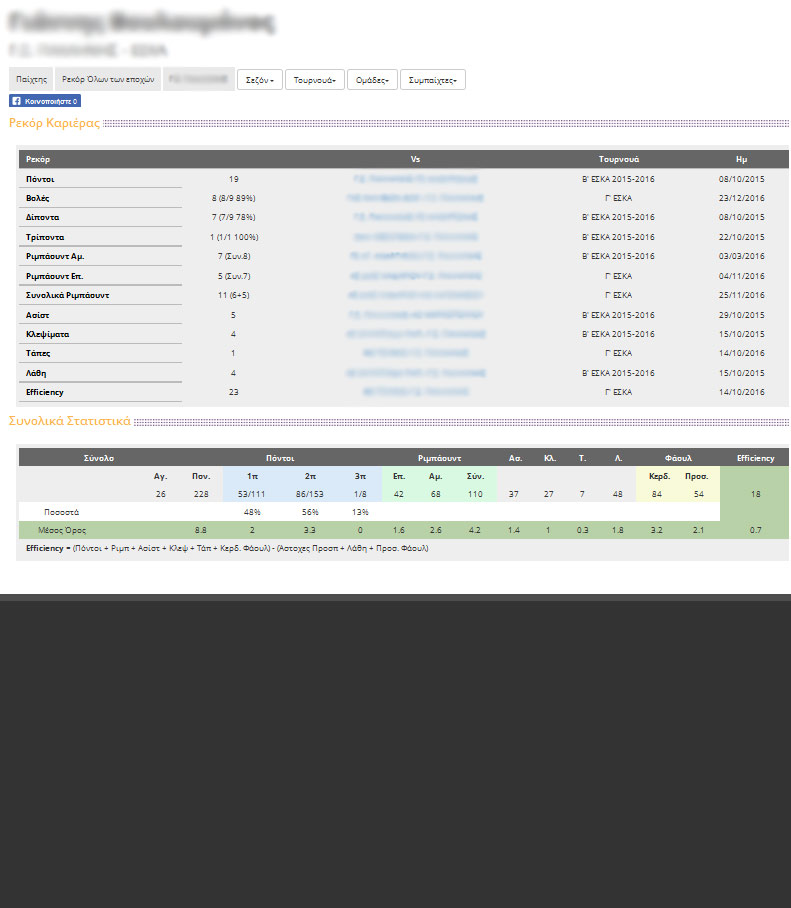
Task: Click the 23/12/2016 date in Βολές row
Action: (741, 198)
